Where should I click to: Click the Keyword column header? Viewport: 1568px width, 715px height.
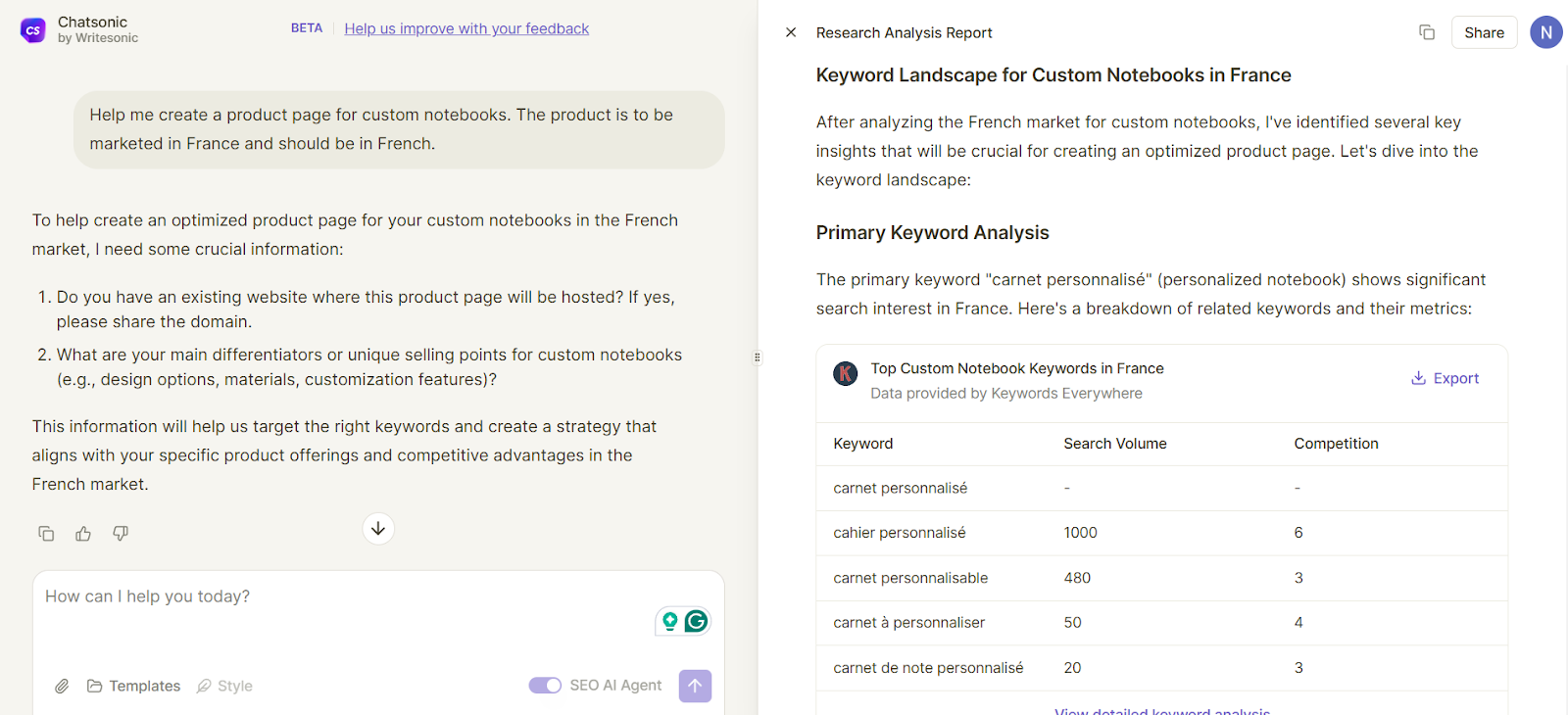pos(862,444)
